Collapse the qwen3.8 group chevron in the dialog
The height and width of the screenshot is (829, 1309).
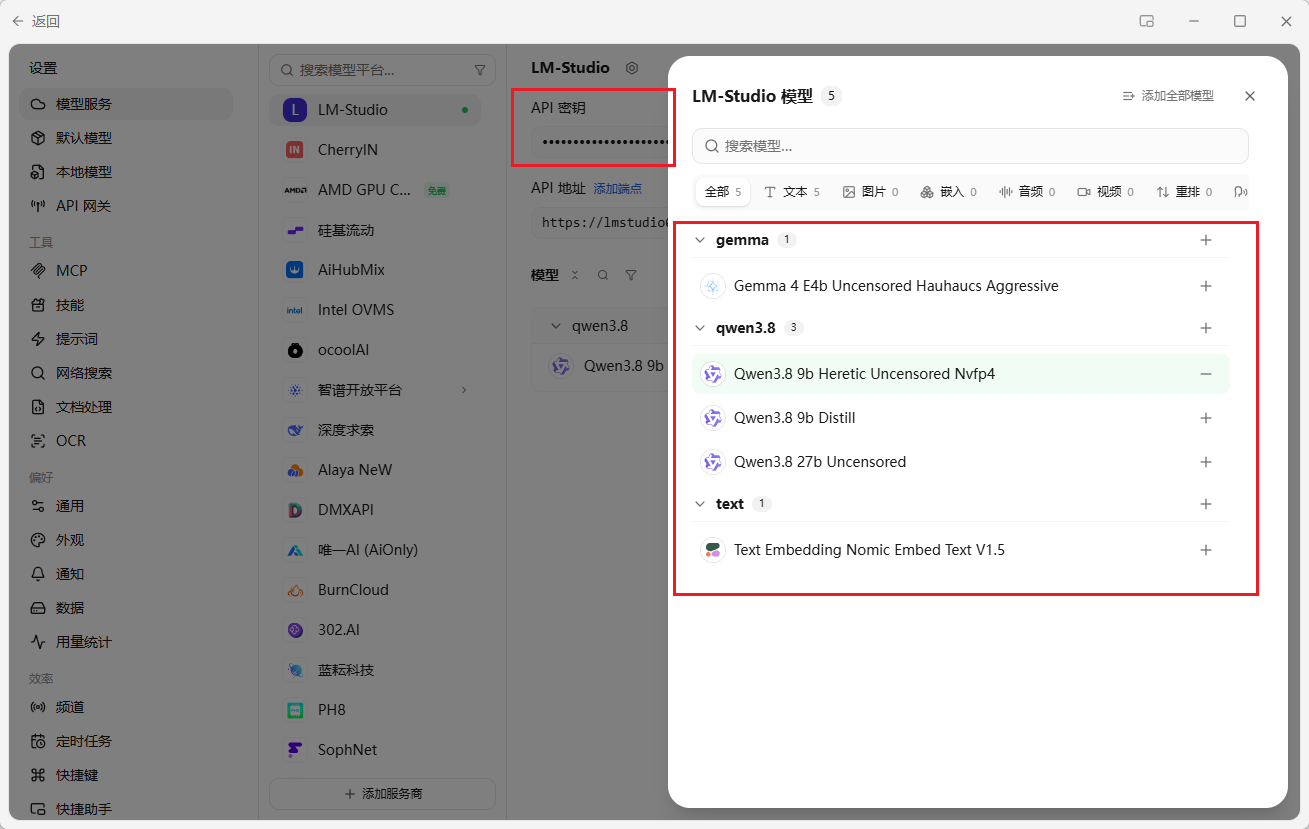(700, 328)
